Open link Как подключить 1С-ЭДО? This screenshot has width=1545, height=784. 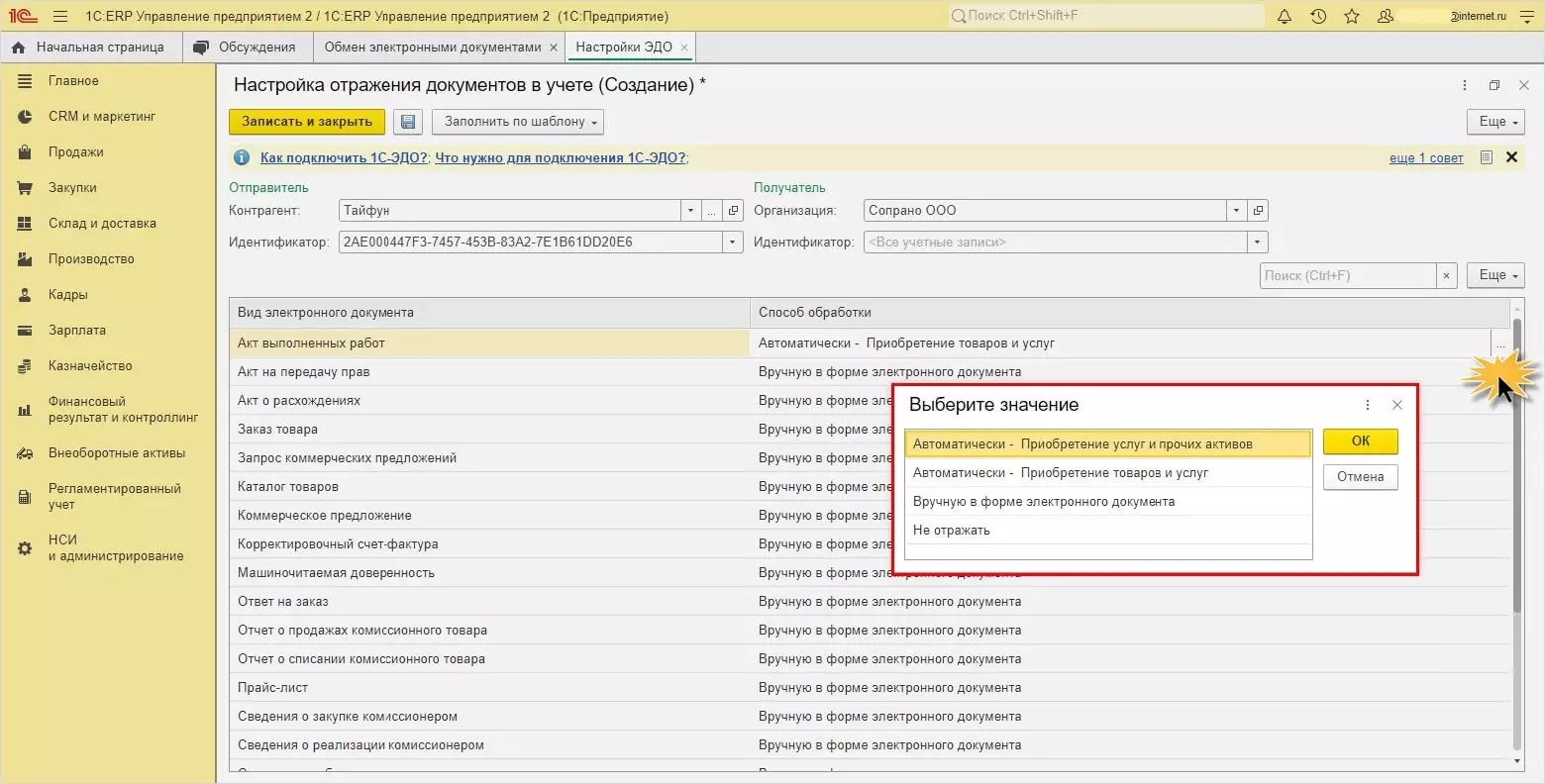pyautogui.click(x=344, y=157)
